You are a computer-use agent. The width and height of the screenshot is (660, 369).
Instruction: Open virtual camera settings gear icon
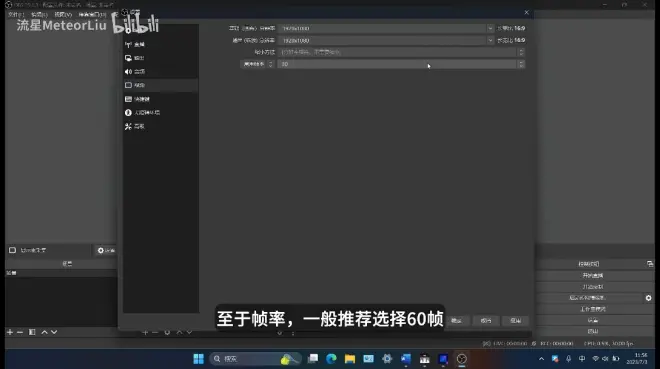coord(649,298)
